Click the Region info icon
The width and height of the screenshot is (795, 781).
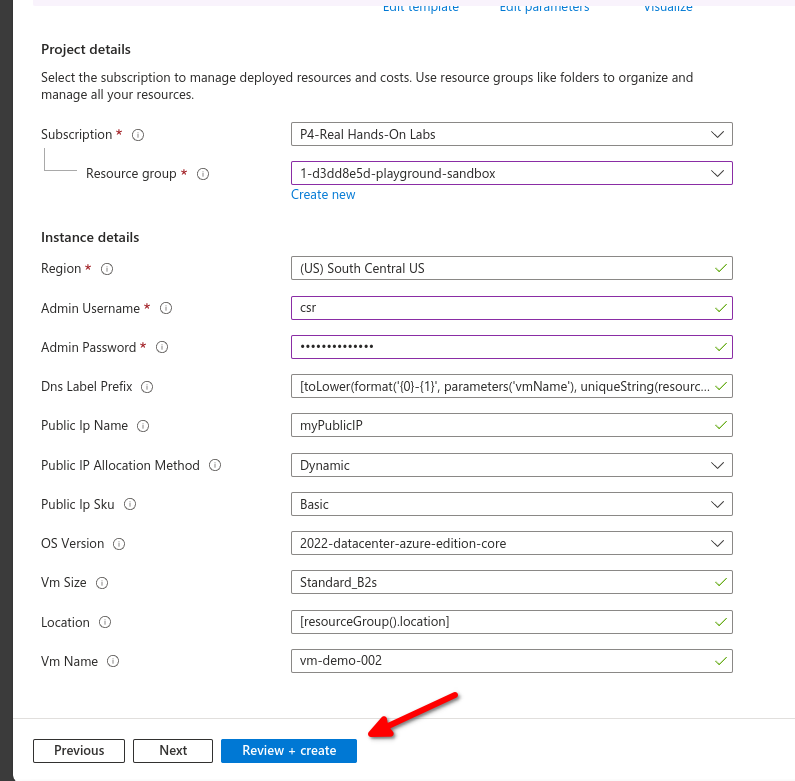coord(108,269)
